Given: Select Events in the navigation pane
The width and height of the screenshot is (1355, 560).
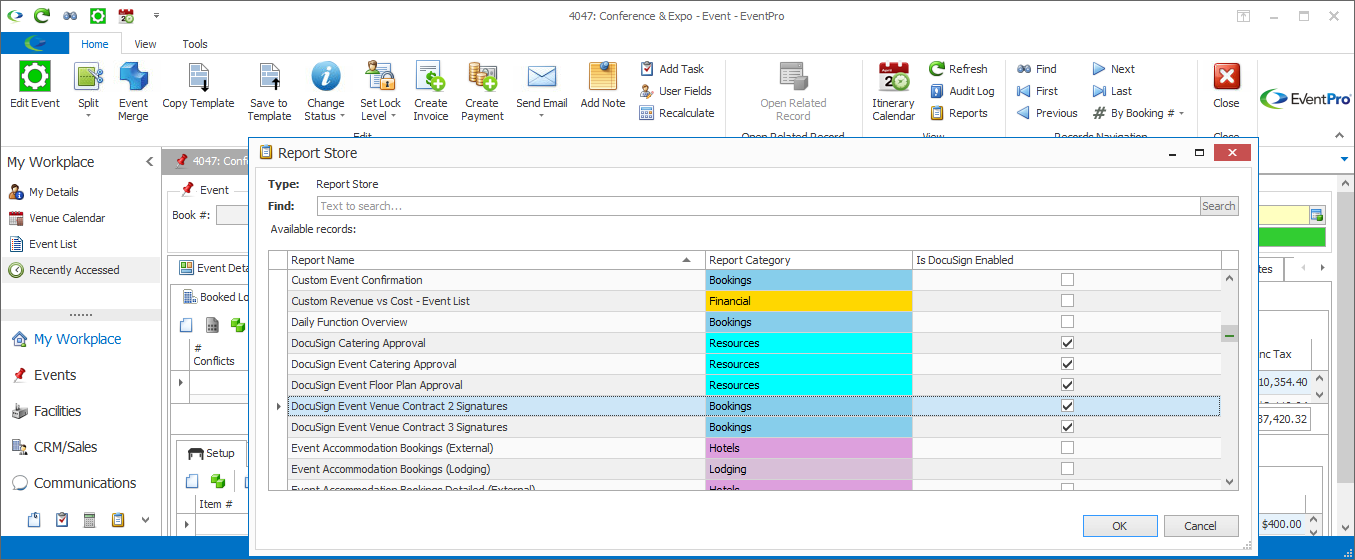Looking at the screenshot, I should [55, 375].
